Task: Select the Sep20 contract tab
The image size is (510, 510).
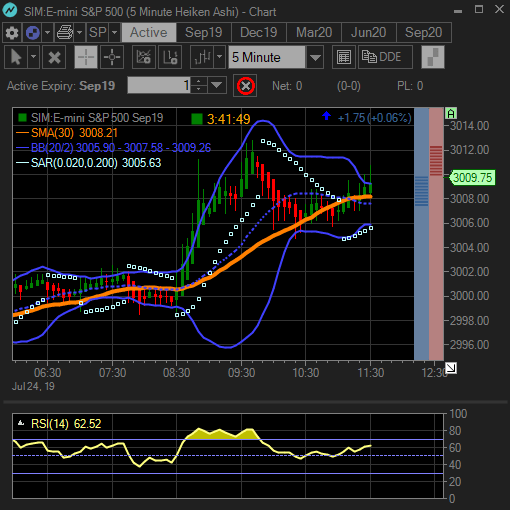Action: [424, 33]
